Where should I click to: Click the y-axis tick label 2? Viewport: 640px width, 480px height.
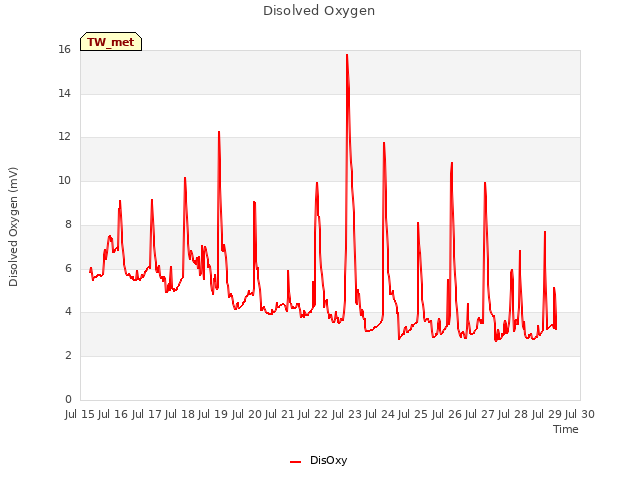pos(68,356)
